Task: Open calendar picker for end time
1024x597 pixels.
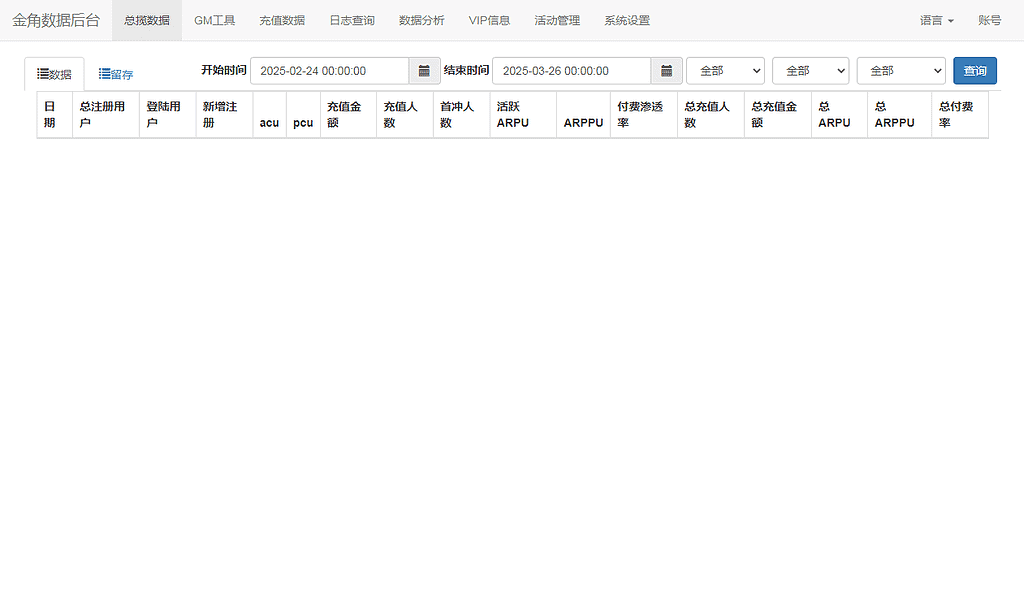Action: click(x=667, y=71)
